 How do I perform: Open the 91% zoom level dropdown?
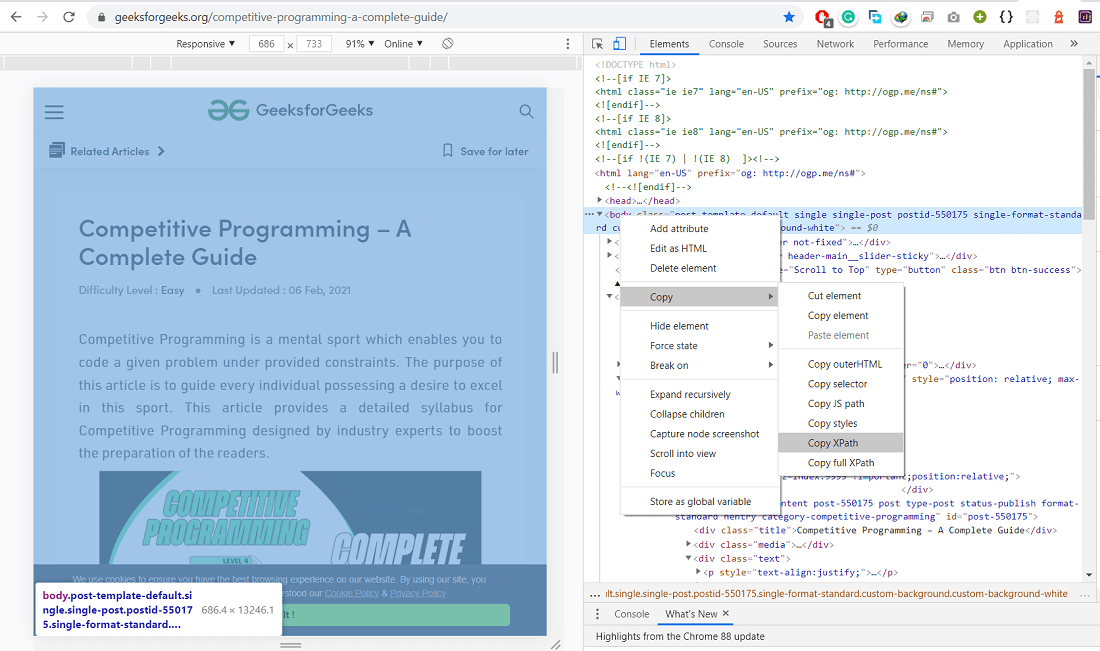pos(360,43)
